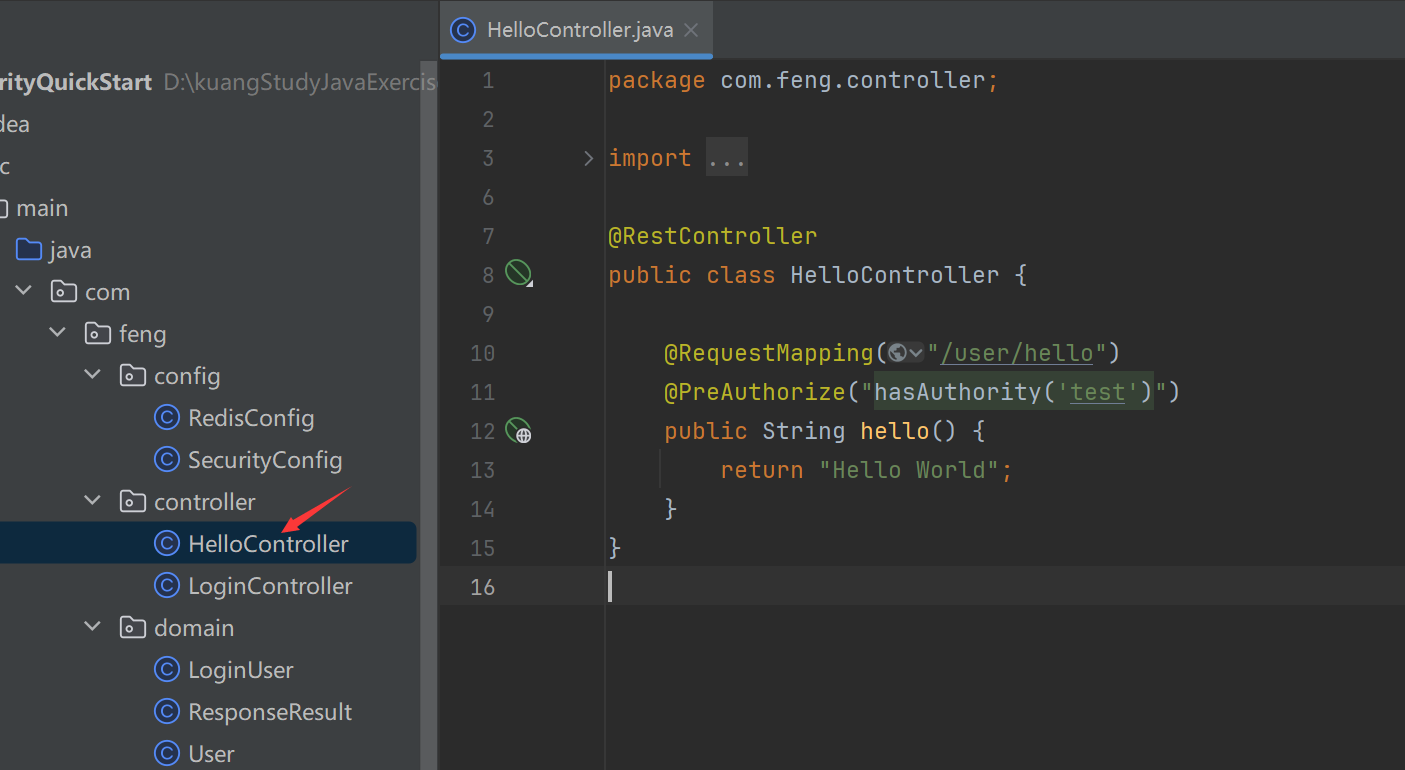Select the HelloController.java editor tab
This screenshot has height=770, width=1405.
(x=576, y=30)
